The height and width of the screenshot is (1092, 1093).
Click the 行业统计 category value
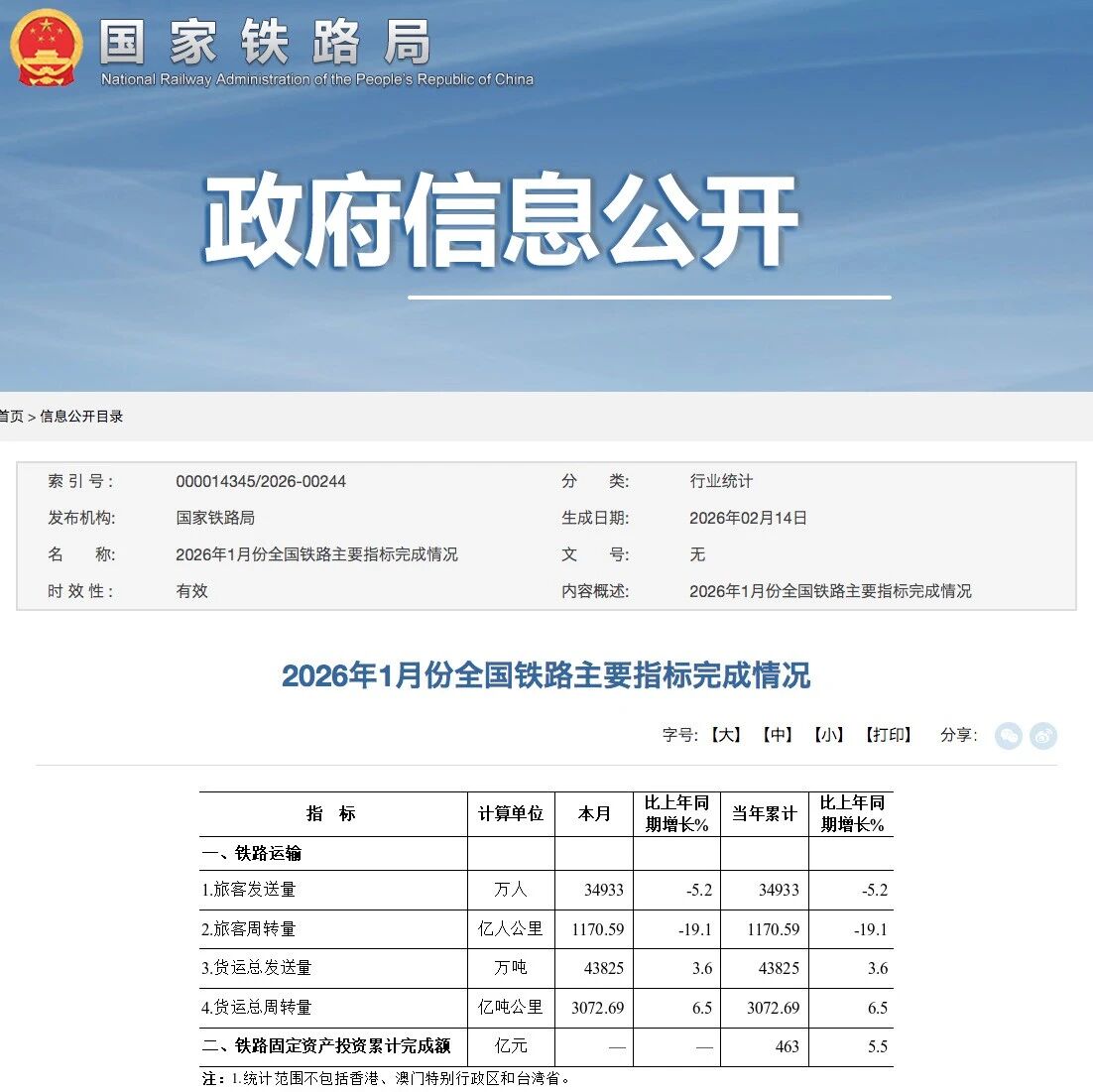tap(721, 482)
